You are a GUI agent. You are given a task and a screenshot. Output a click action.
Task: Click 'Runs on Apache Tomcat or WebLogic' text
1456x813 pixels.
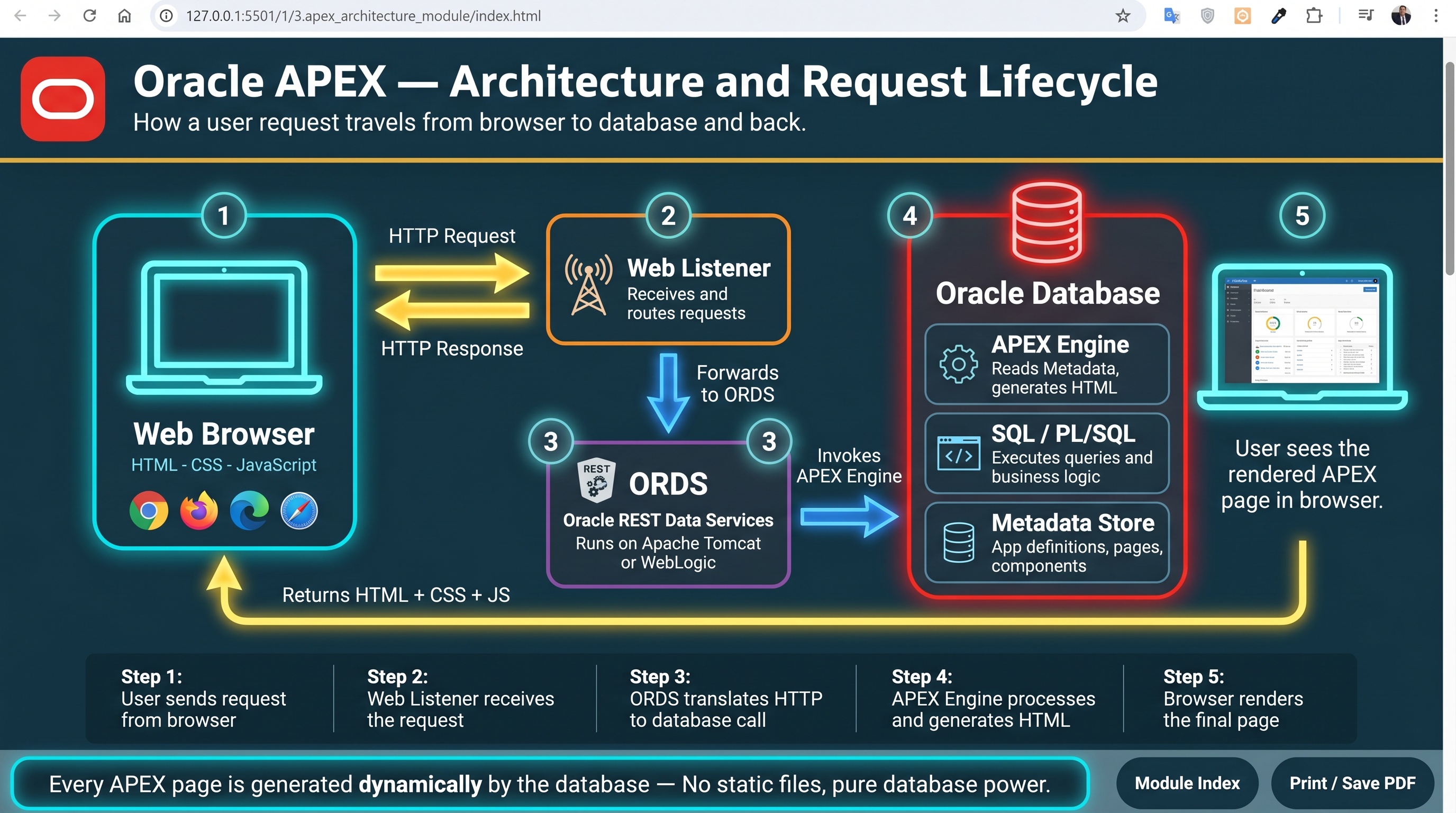(x=668, y=553)
